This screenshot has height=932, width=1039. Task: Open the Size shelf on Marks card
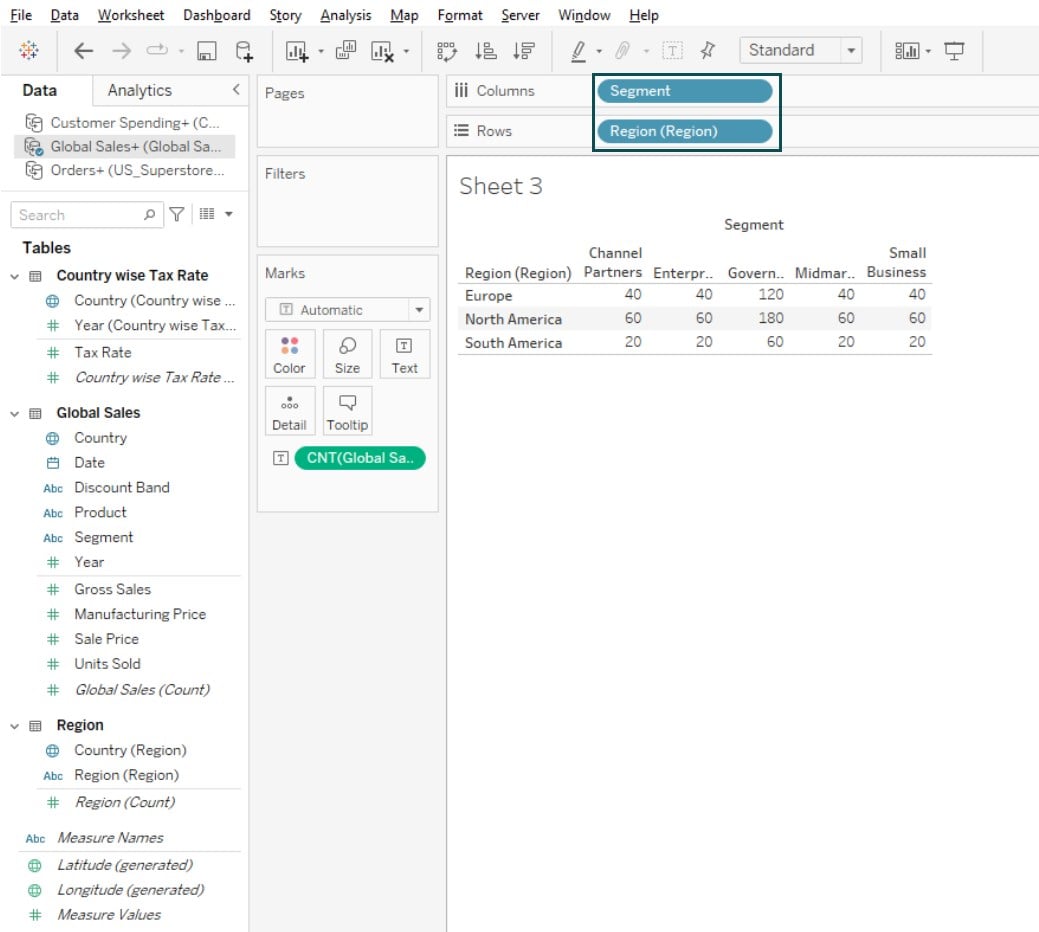click(x=347, y=352)
